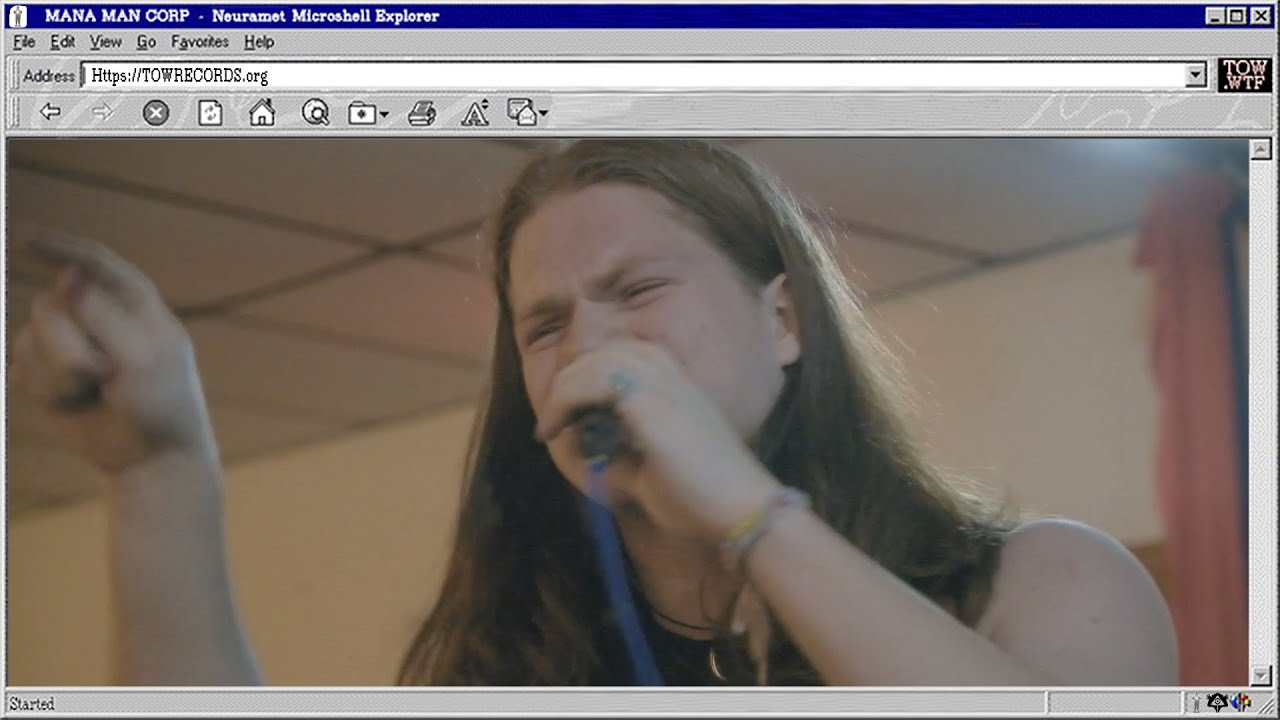Click the greyed-out Forward arrow button
Viewport: 1280px width, 720px height.
pos(102,112)
